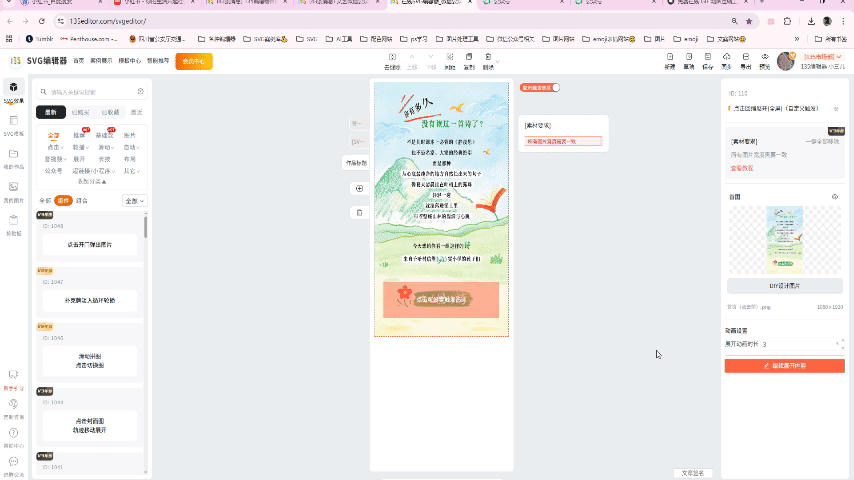The width and height of the screenshot is (854, 480).
Task: Click the filter icon inside the search box
Action: pos(141,92)
